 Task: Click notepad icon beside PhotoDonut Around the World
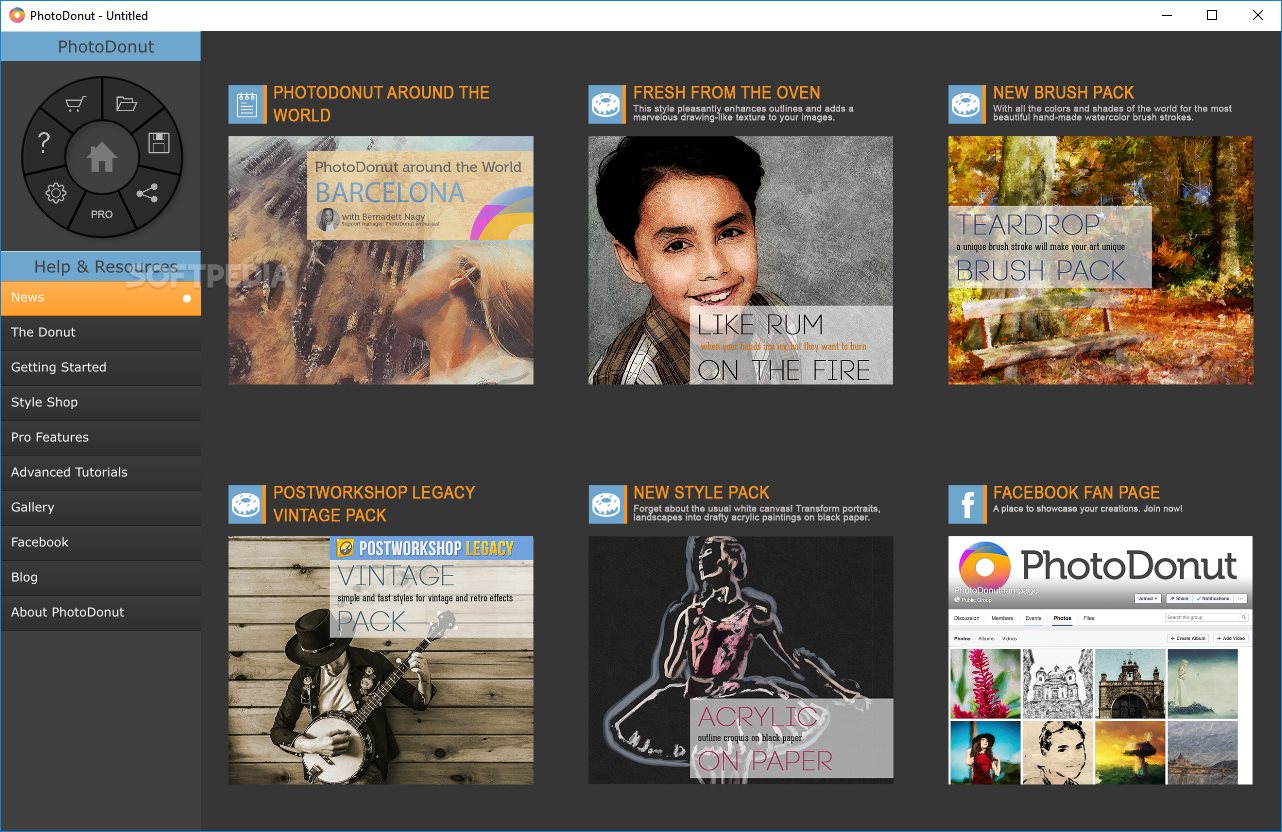[248, 104]
